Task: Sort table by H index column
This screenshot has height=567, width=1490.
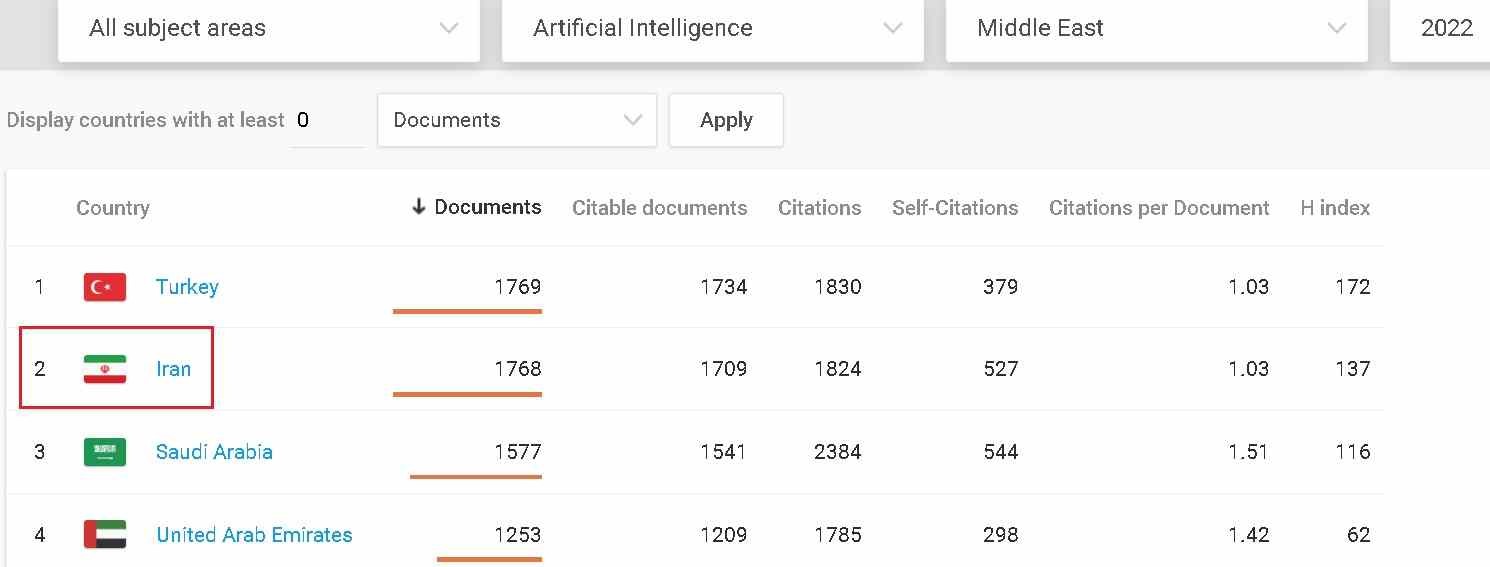Action: [x=1335, y=208]
